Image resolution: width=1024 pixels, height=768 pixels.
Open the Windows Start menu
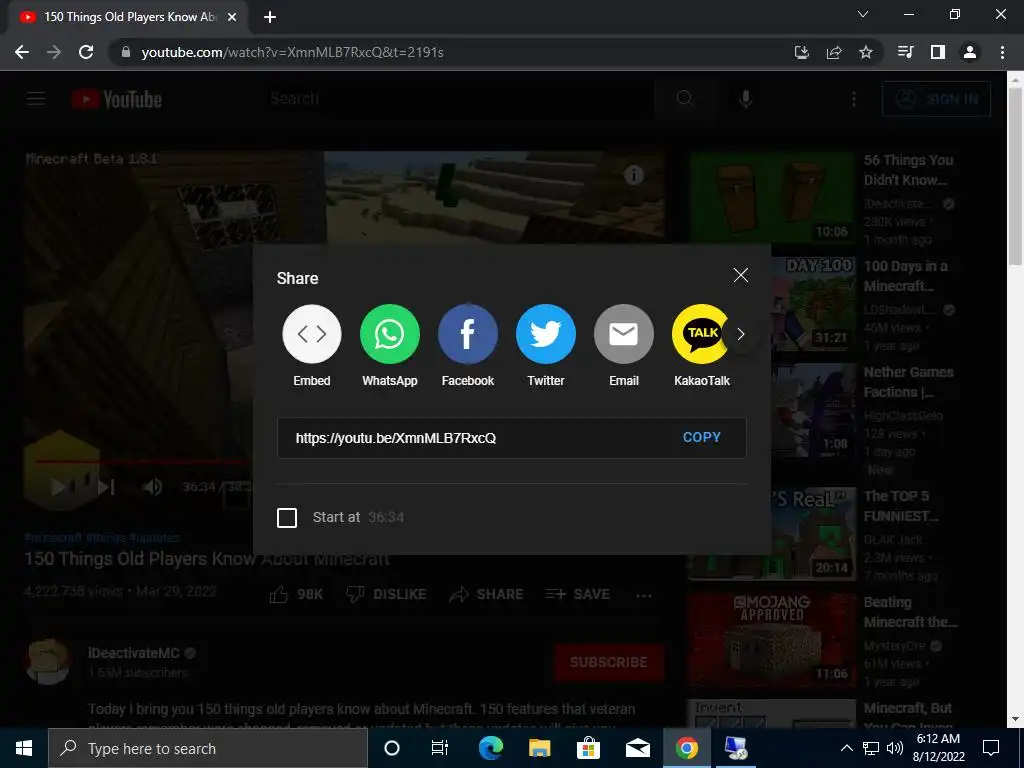click(24, 748)
